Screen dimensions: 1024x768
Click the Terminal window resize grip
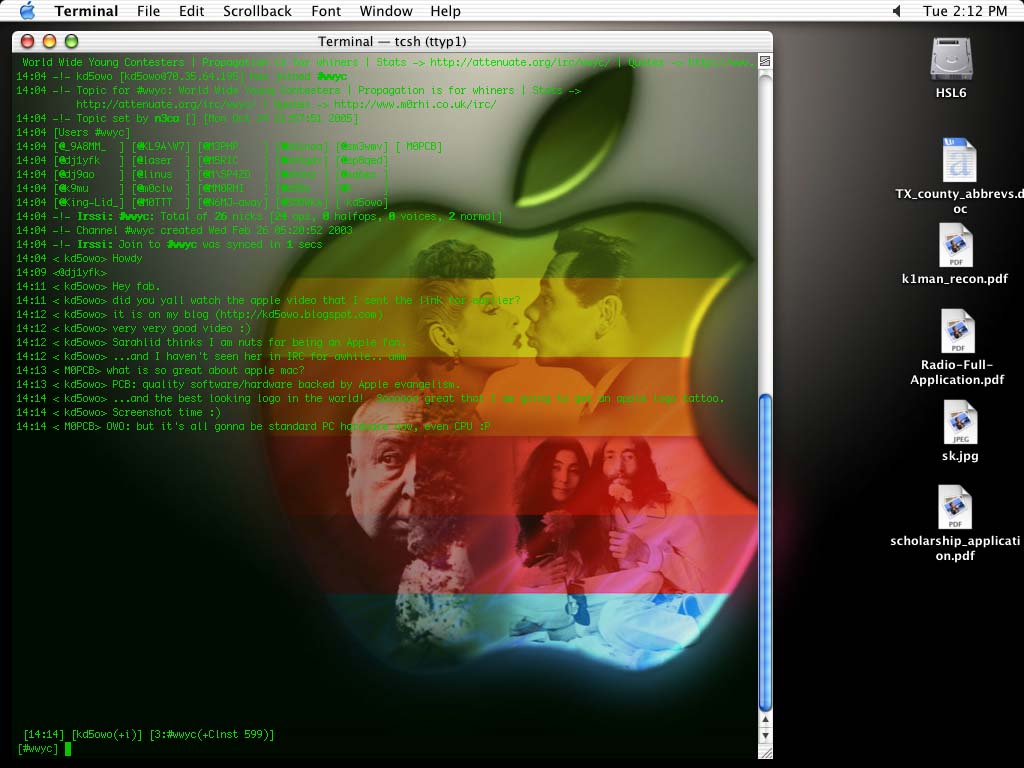765,752
